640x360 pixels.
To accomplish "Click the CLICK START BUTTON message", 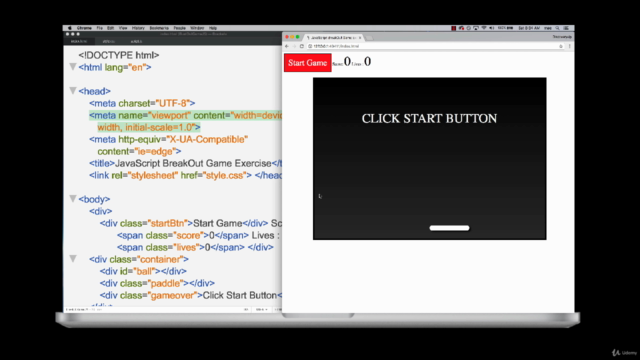I will (x=429, y=118).
